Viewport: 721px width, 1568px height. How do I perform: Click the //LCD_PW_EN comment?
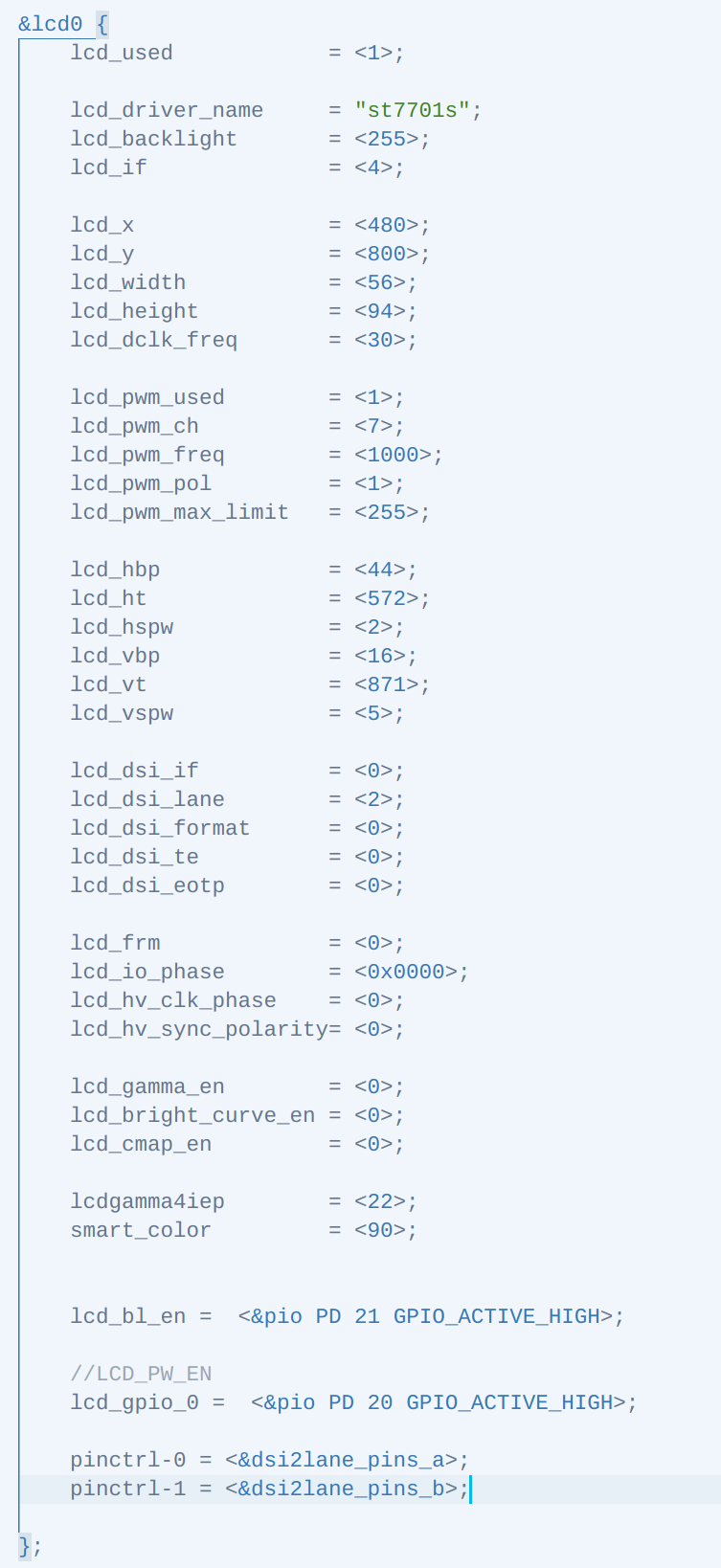coord(141,1374)
